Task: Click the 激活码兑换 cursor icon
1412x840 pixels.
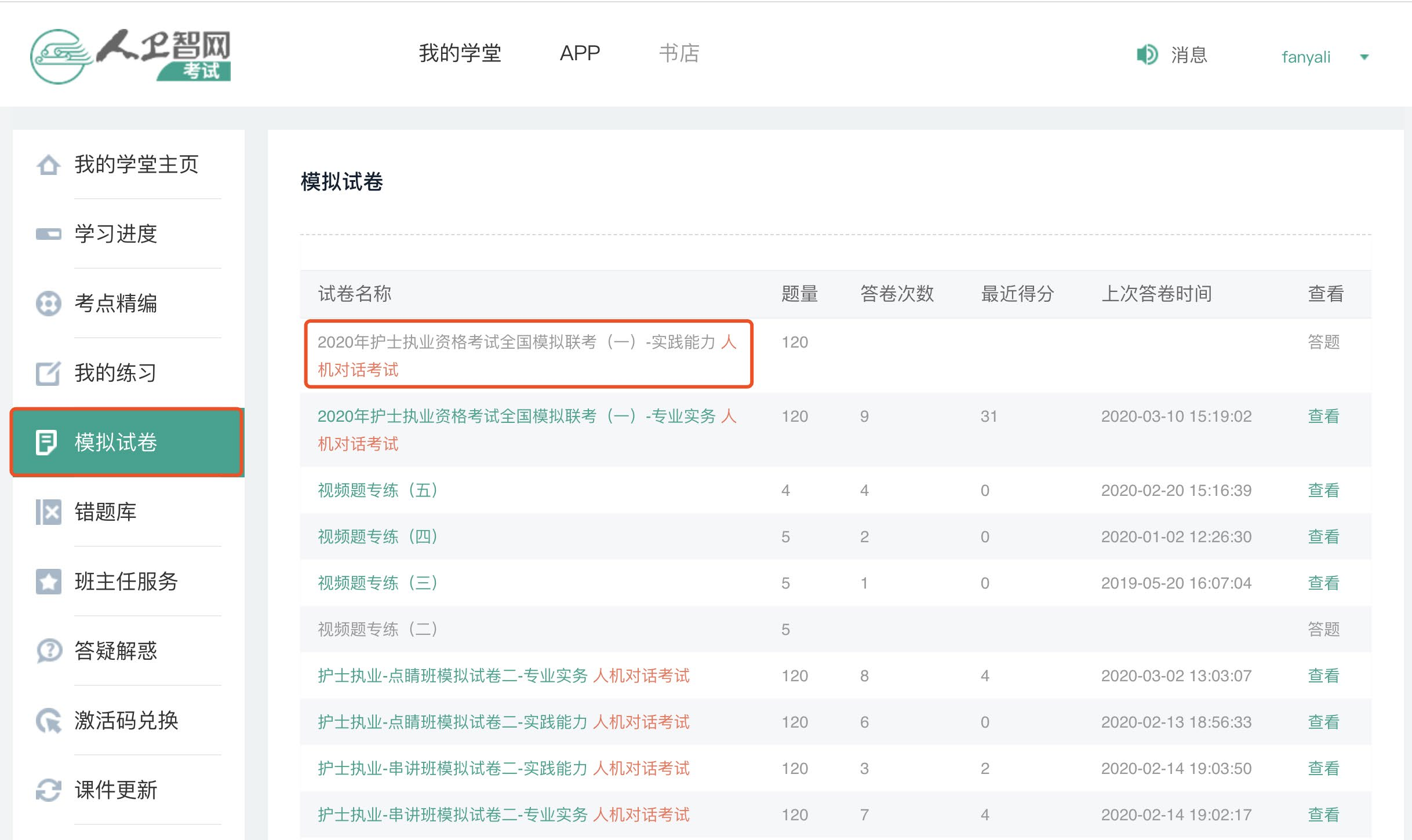Action: tap(48, 721)
